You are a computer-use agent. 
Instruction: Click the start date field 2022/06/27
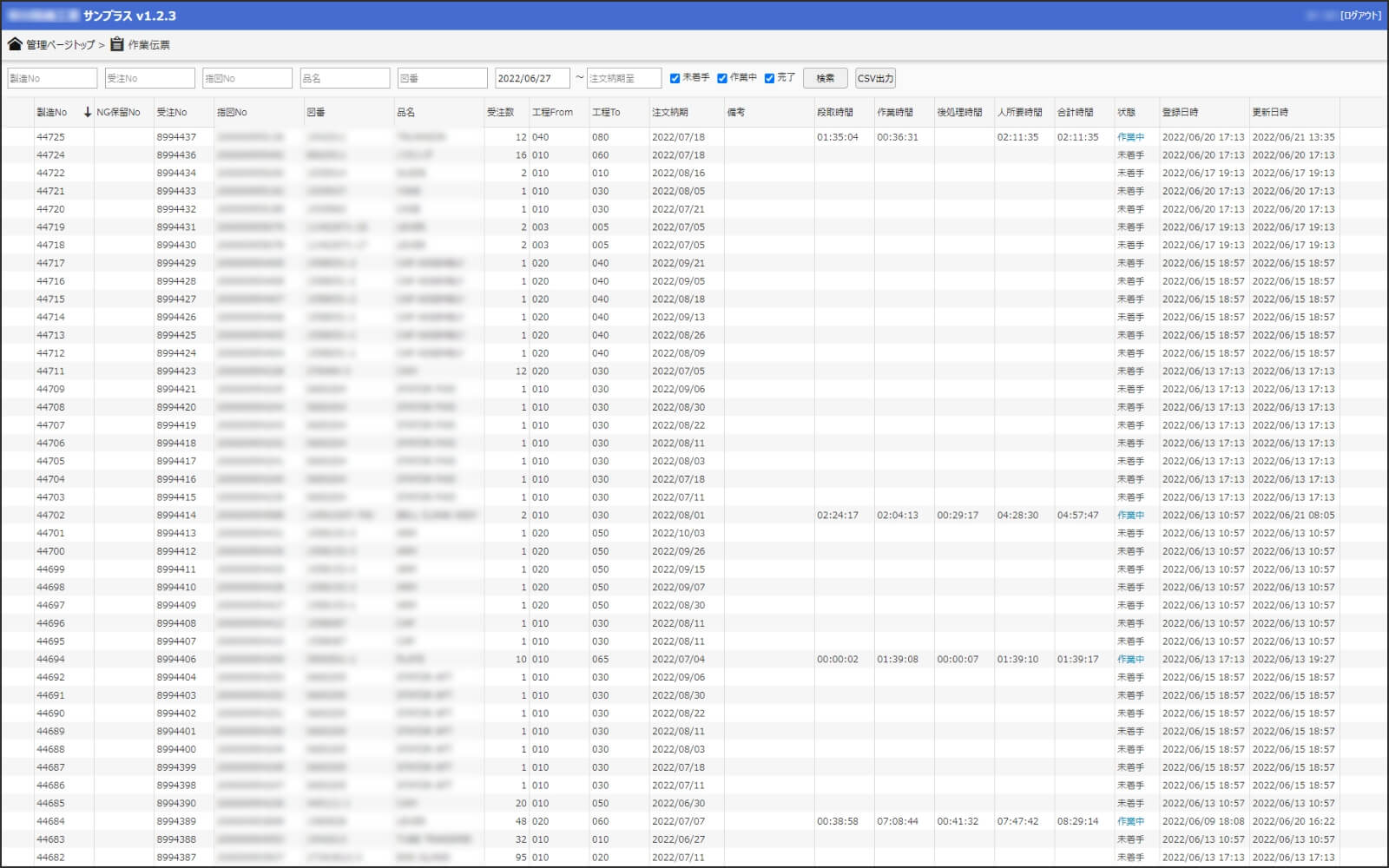532,78
